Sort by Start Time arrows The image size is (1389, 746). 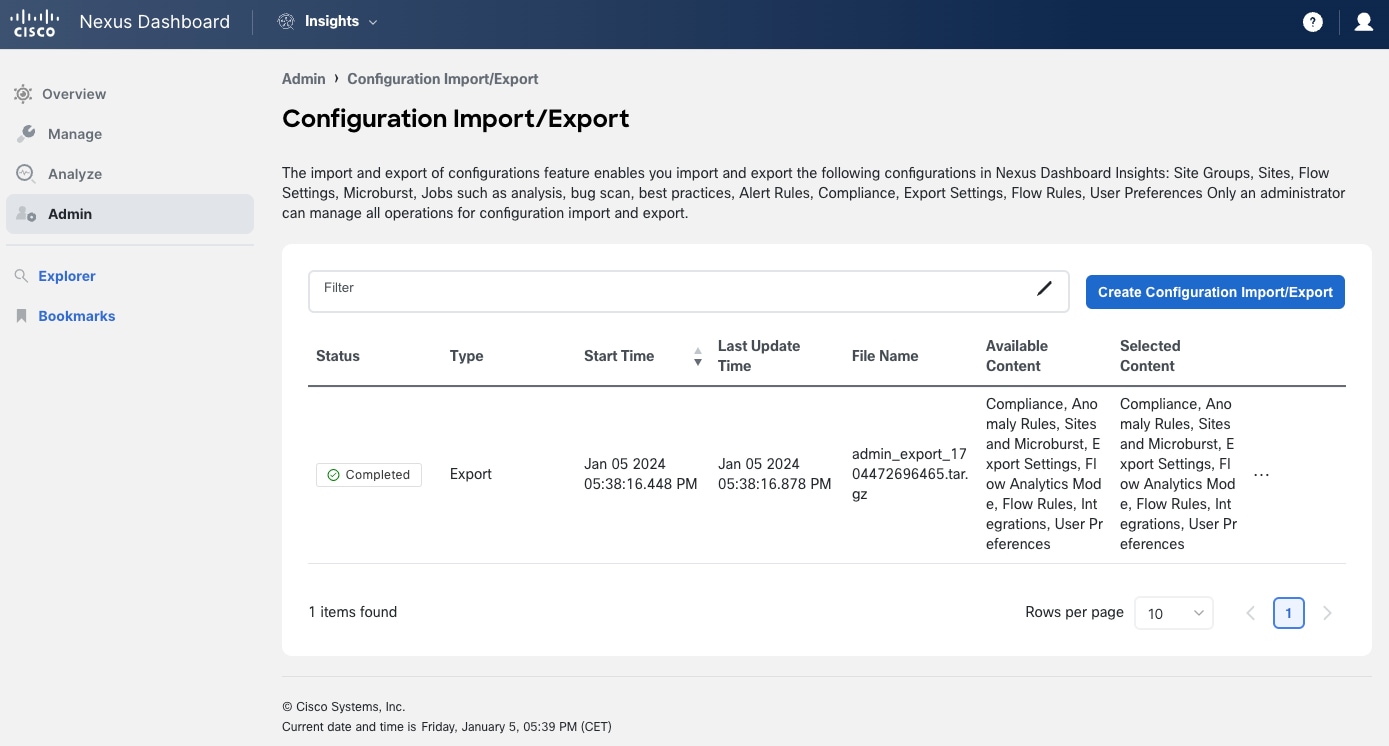pyautogui.click(x=698, y=356)
